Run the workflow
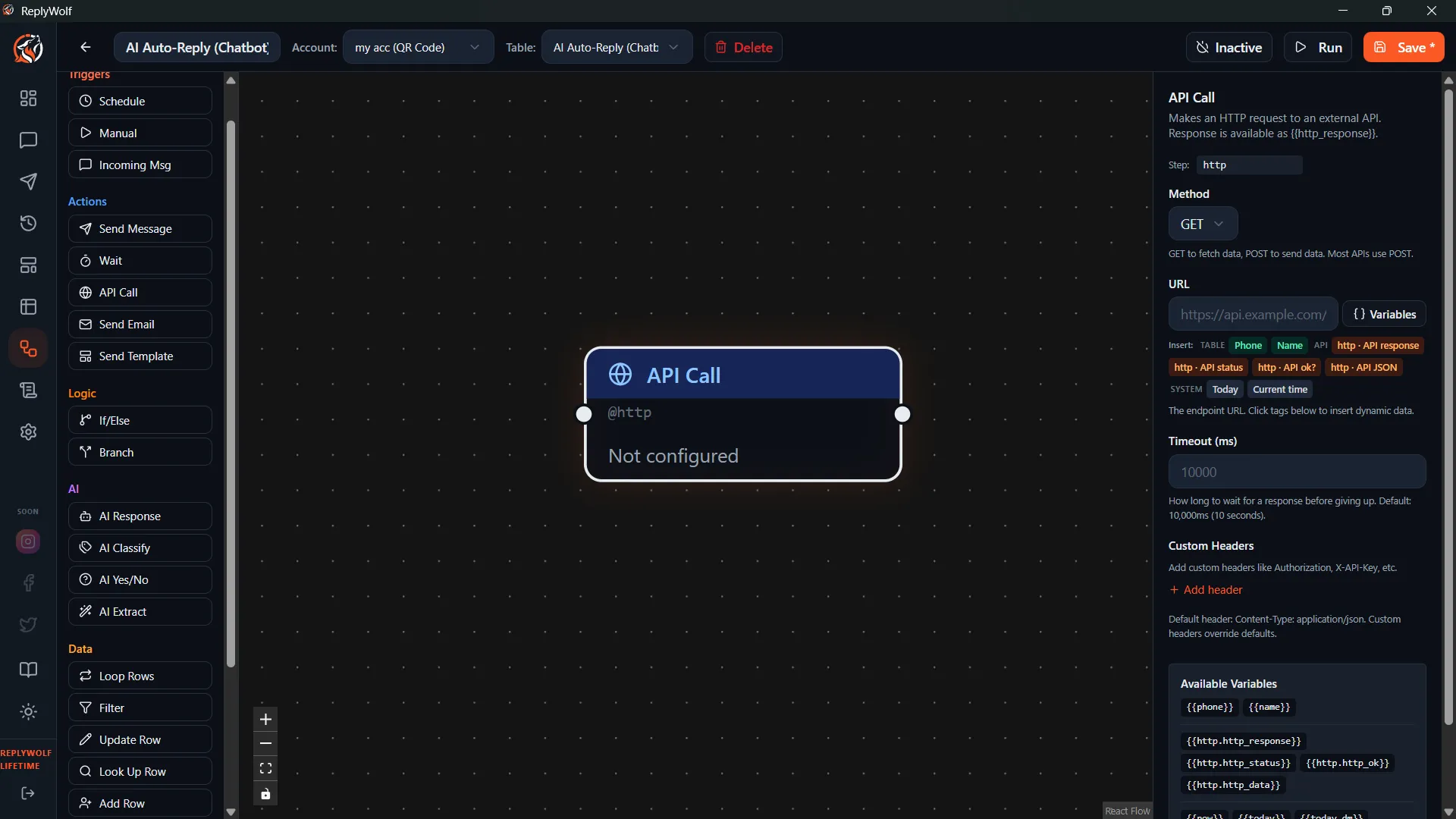This screenshot has height=819, width=1456. (x=1318, y=47)
